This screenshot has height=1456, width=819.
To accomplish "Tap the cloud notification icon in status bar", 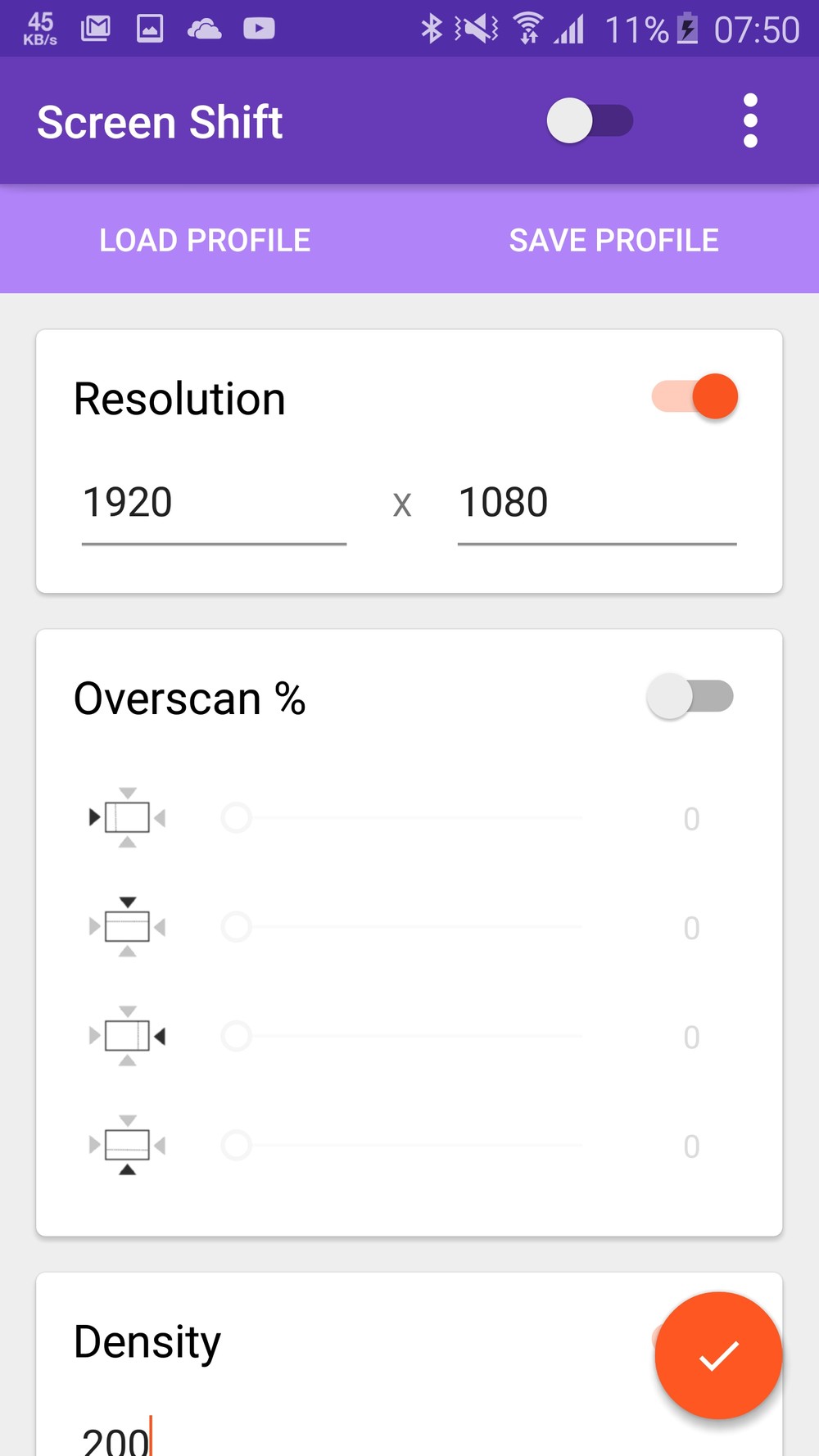I will coord(204,29).
